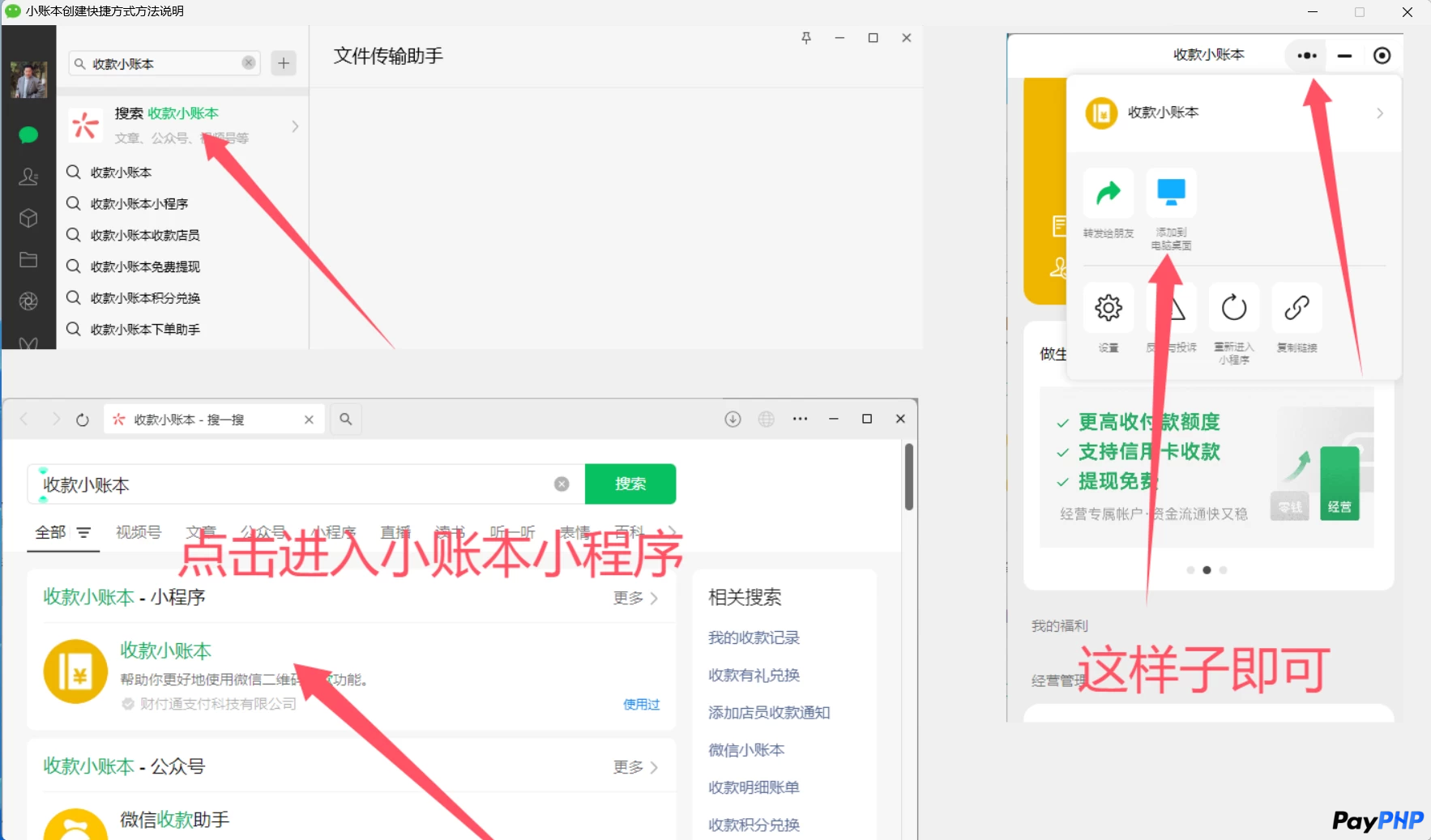Open the mini program three-dot menu

[x=1306, y=56]
